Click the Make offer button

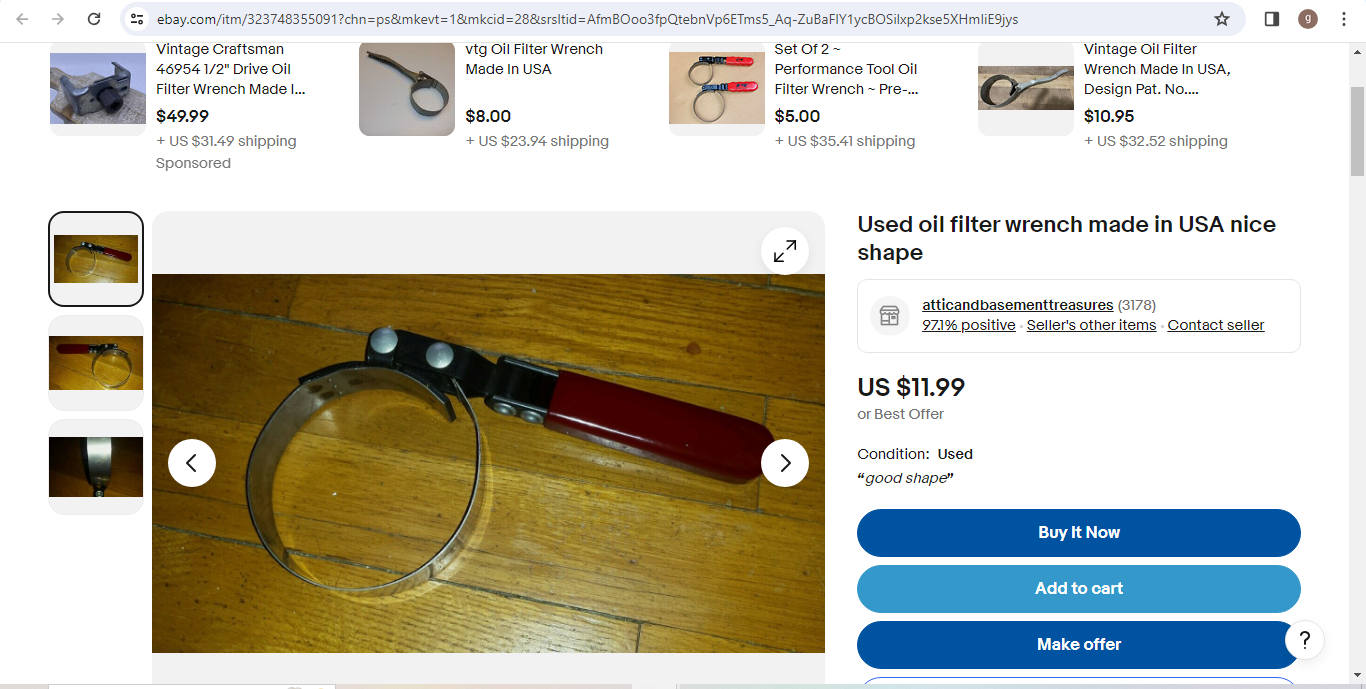pyautogui.click(x=1079, y=645)
